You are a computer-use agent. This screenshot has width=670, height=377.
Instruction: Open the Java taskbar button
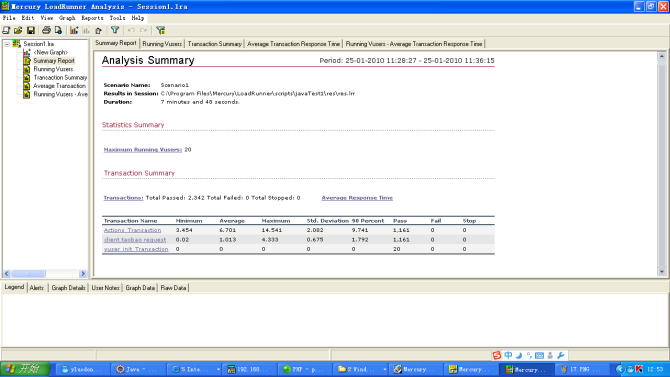click(x=138, y=369)
